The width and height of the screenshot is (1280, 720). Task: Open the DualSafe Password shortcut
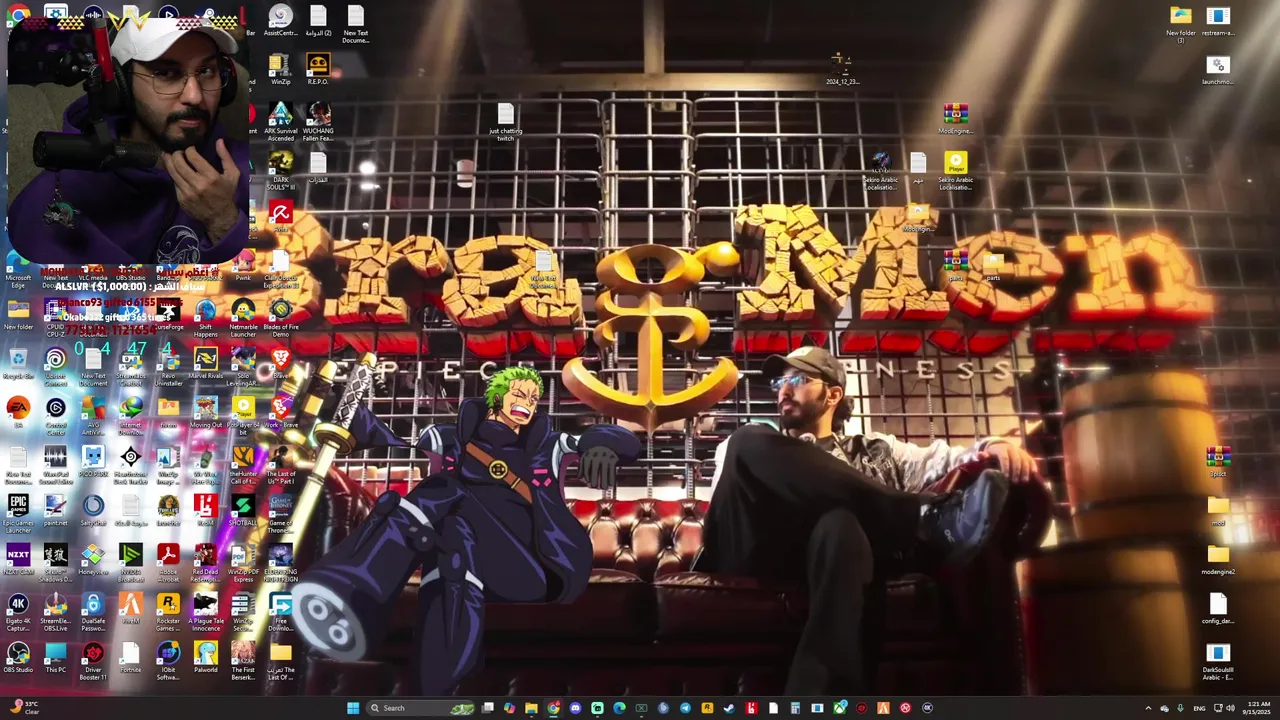point(93,611)
